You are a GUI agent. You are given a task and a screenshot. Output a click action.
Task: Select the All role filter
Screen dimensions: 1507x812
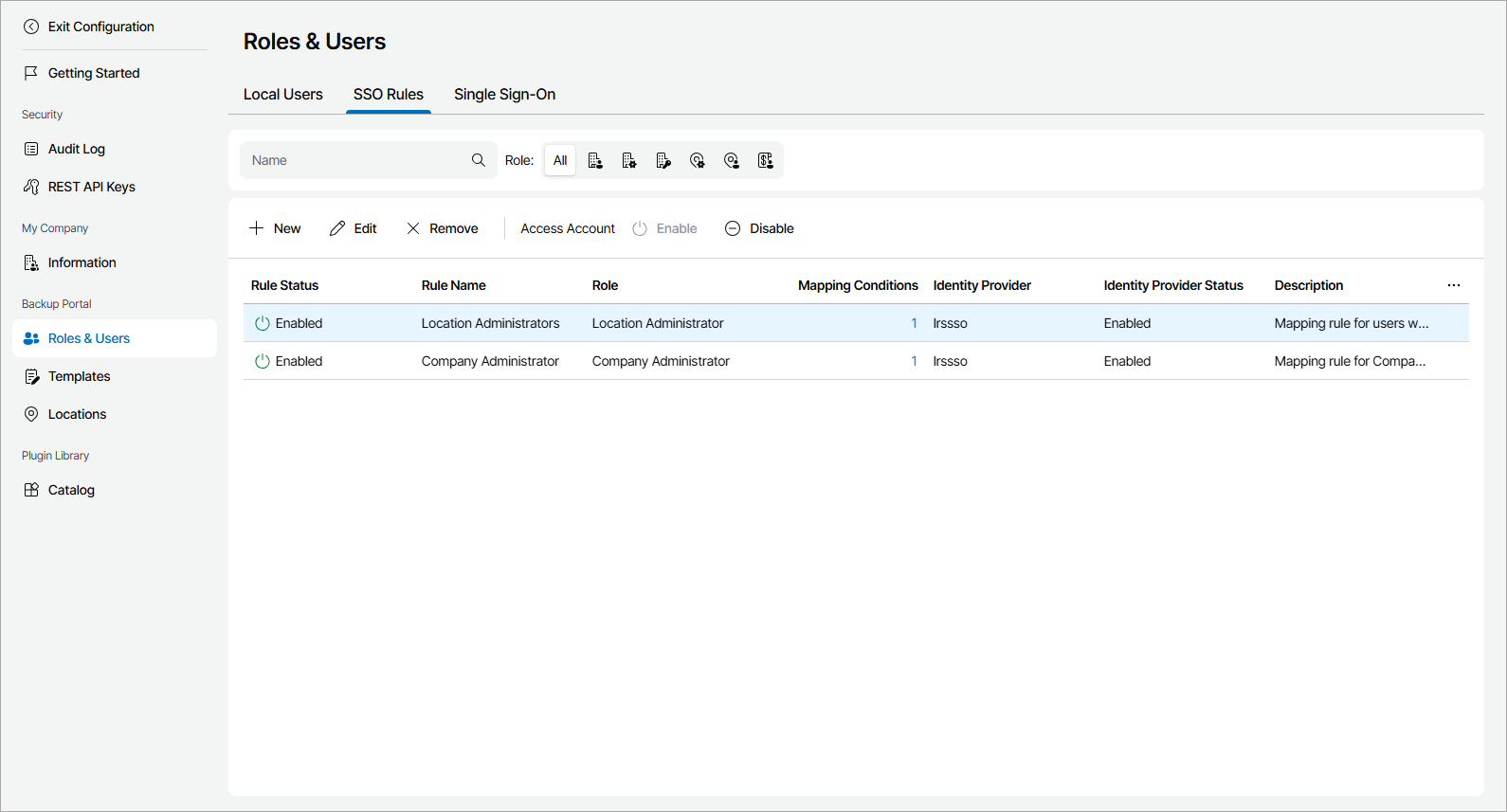tap(560, 161)
